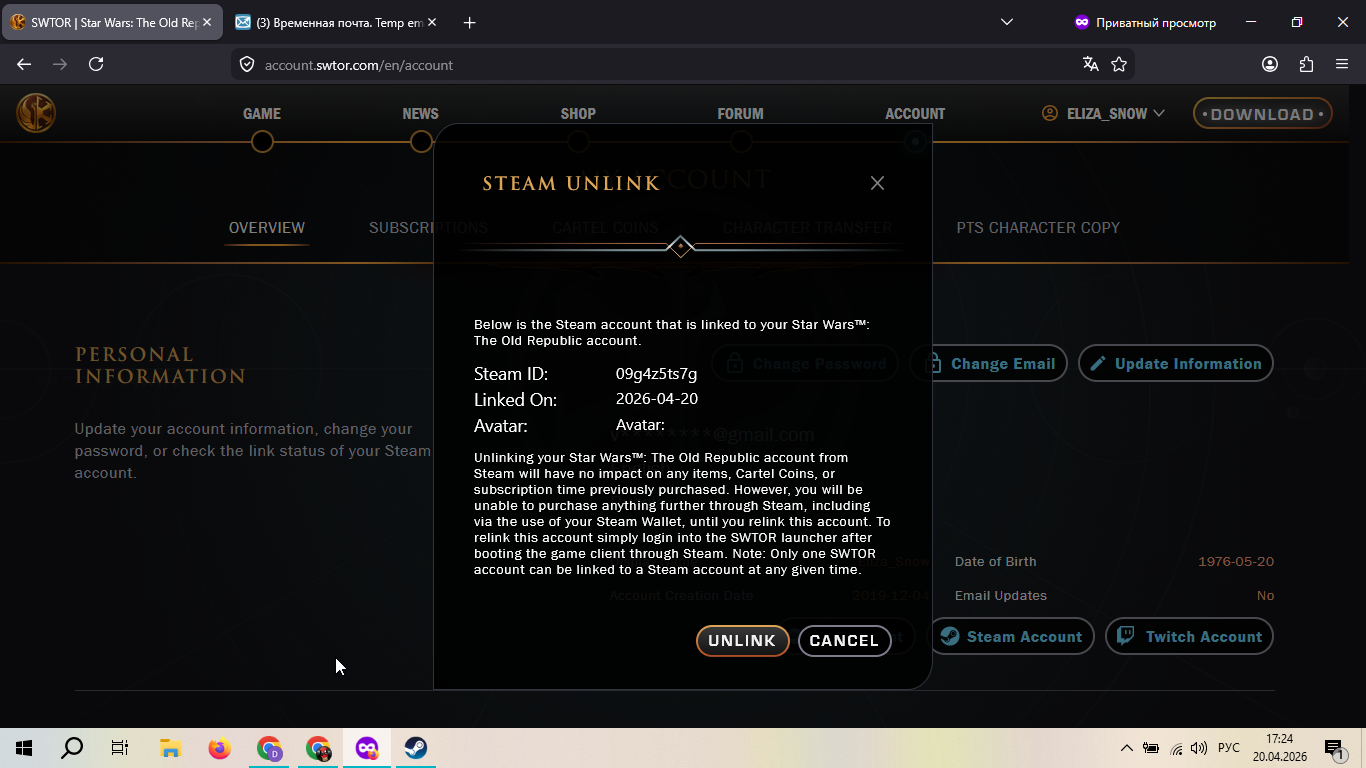Switch to the PTS CHARACTER COPY tab
Viewport: 1366px width, 768px height.
point(1038,228)
